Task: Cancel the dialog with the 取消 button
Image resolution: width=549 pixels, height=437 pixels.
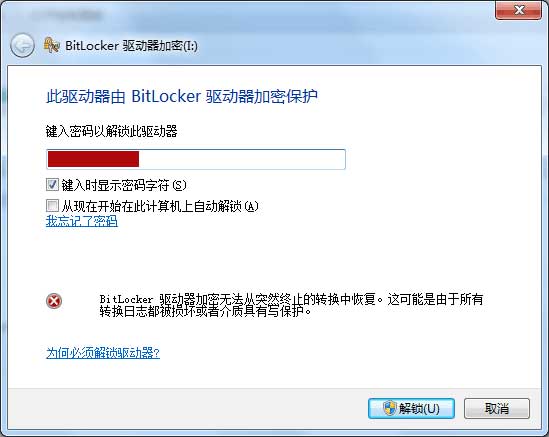Action: (x=497, y=408)
